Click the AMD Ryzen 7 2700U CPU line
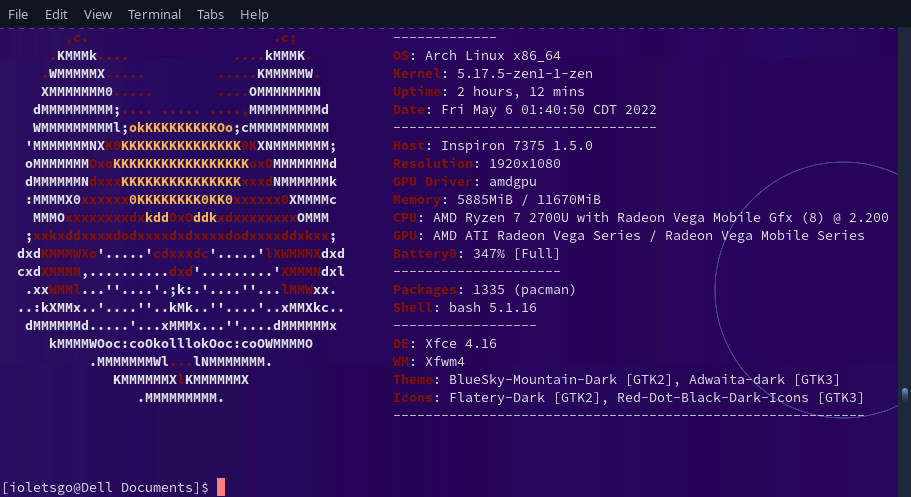 640,218
